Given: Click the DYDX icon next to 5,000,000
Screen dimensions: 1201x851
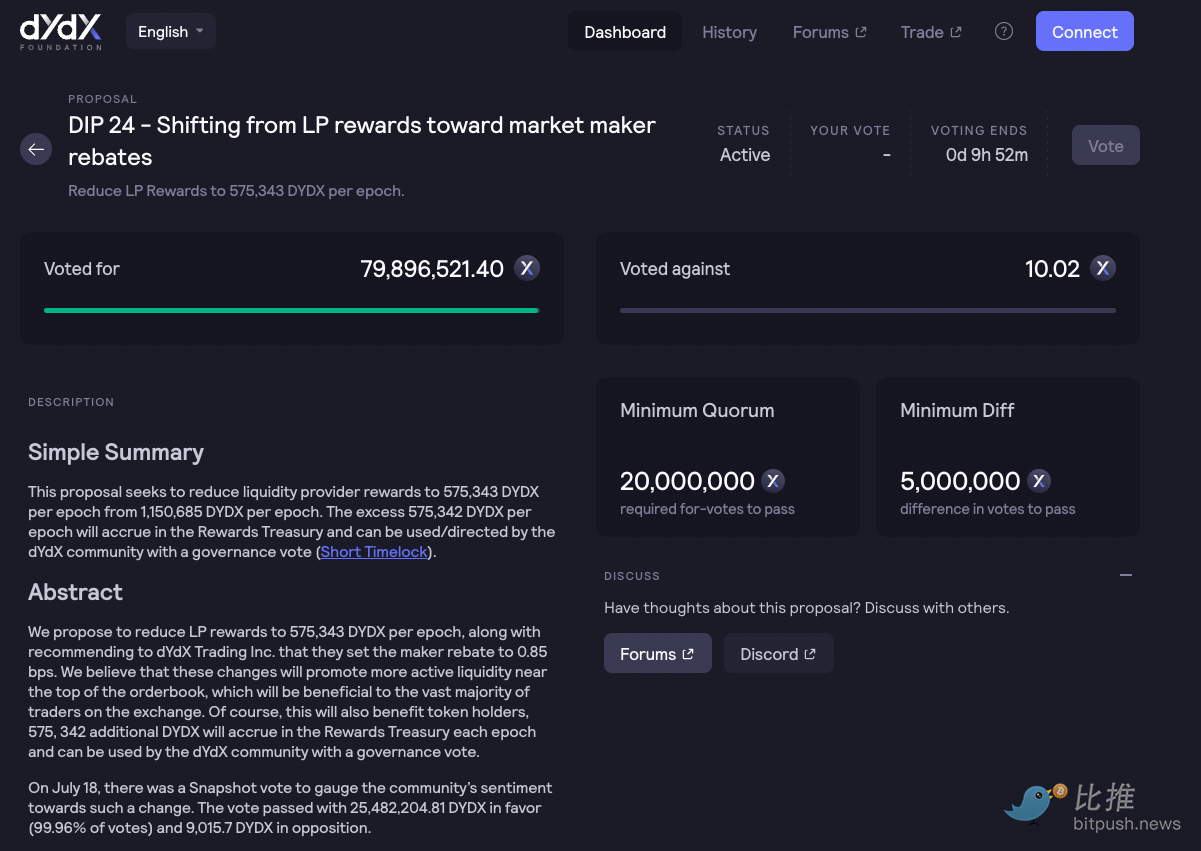Looking at the screenshot, I should [1039, 481].
